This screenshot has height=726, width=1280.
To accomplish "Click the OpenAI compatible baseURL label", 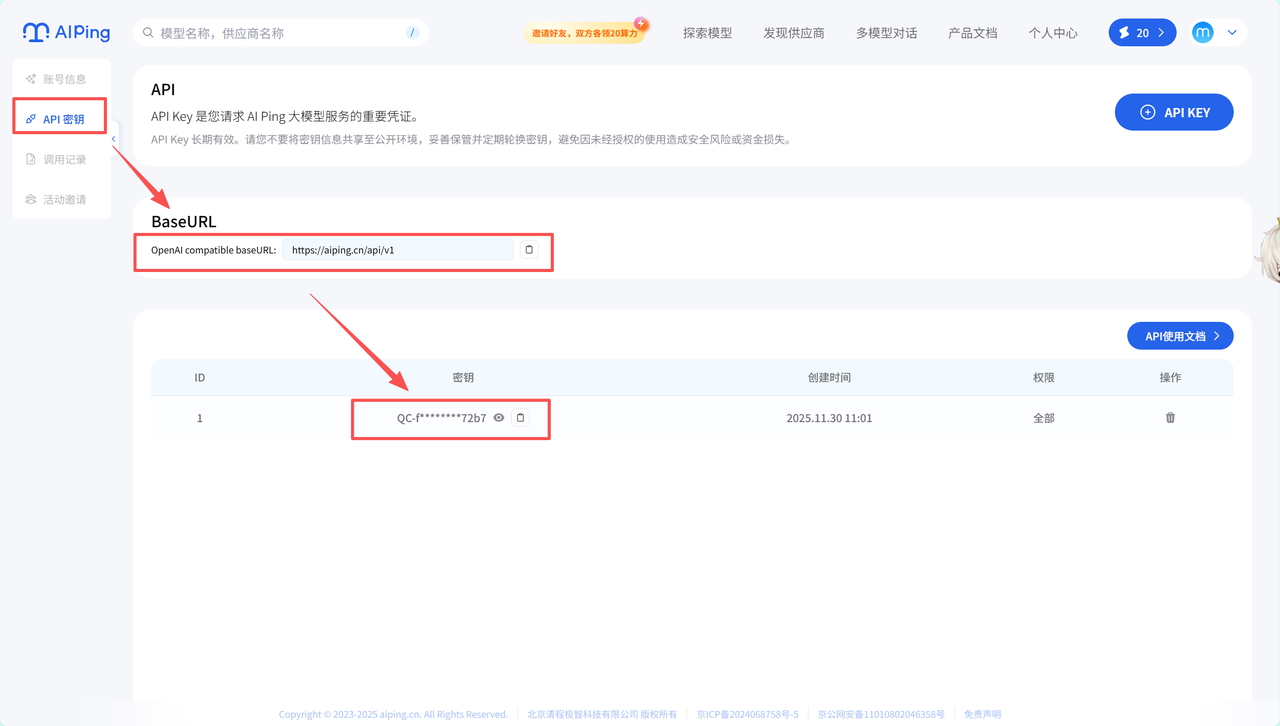I will coord(213,250).
